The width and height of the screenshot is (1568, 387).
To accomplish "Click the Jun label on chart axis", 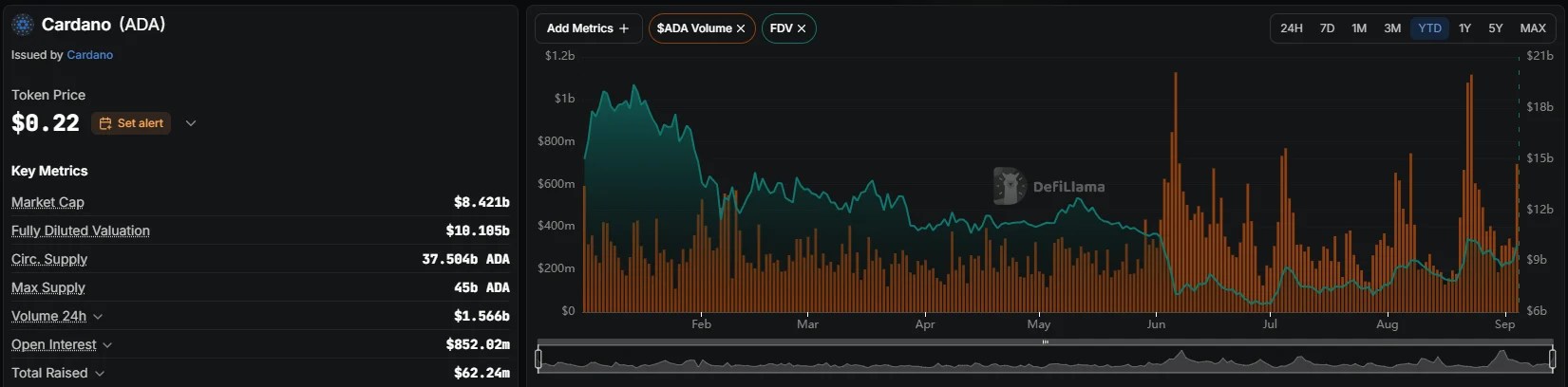I will (1156, 324).
